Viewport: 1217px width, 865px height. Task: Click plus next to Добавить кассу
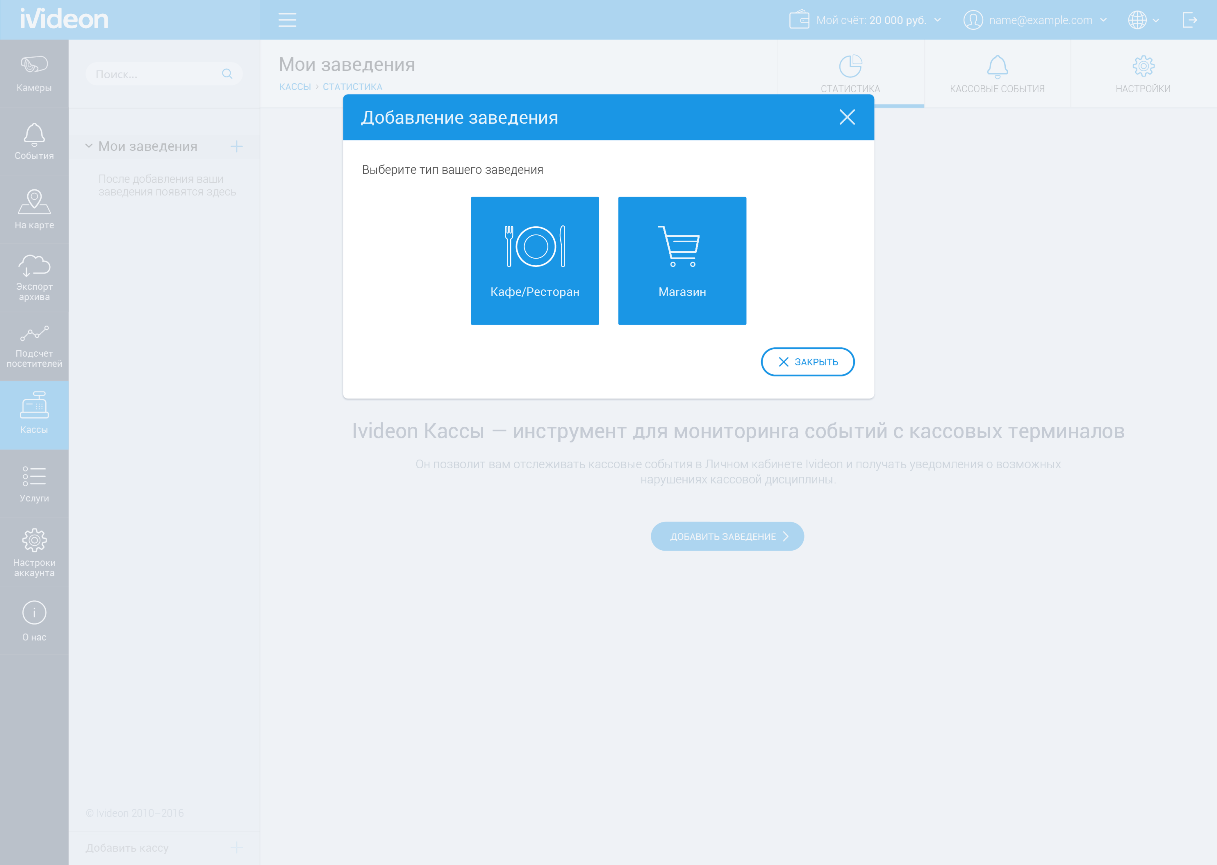(237, 848)
